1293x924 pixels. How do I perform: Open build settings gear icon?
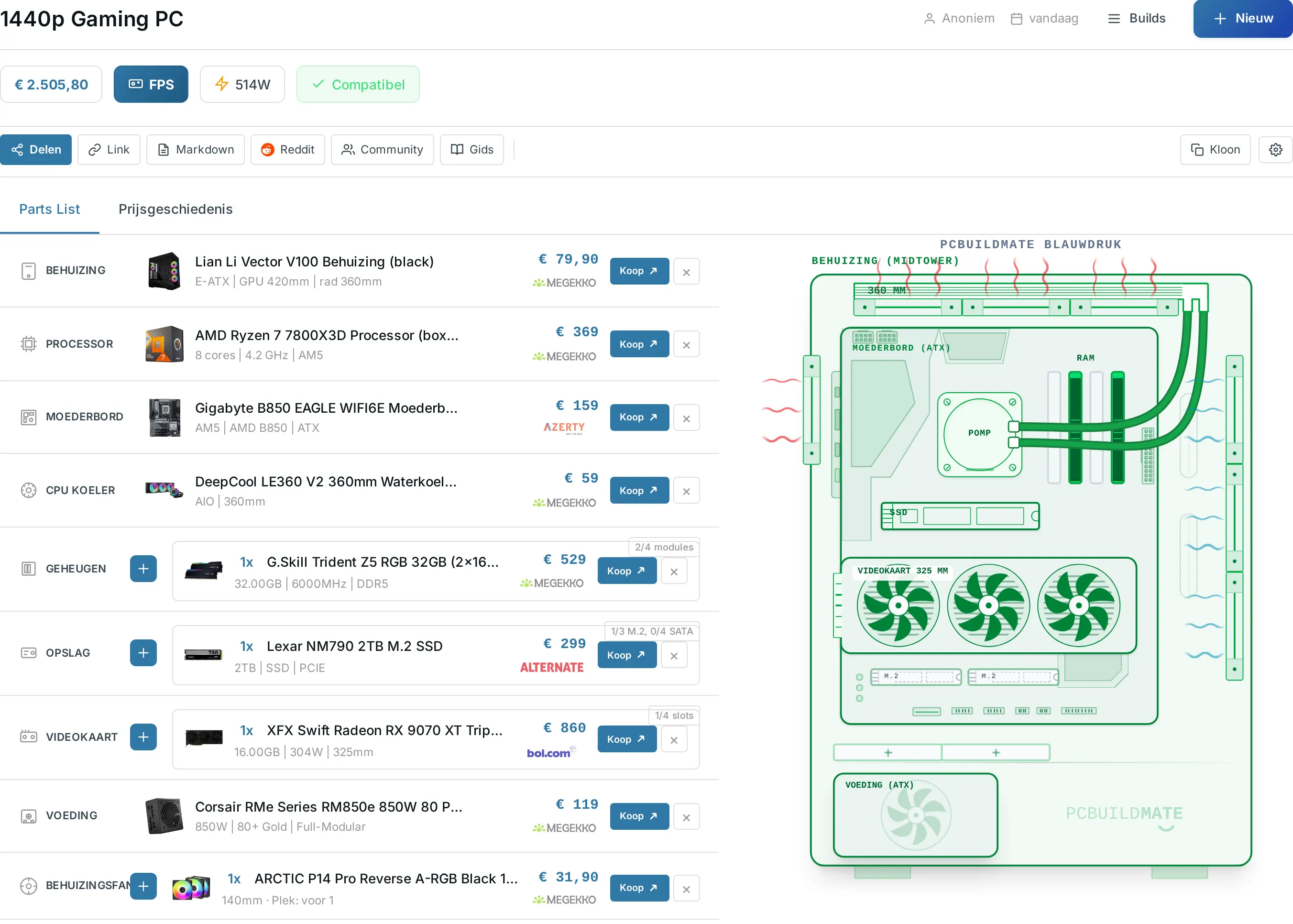(1275, 150)
